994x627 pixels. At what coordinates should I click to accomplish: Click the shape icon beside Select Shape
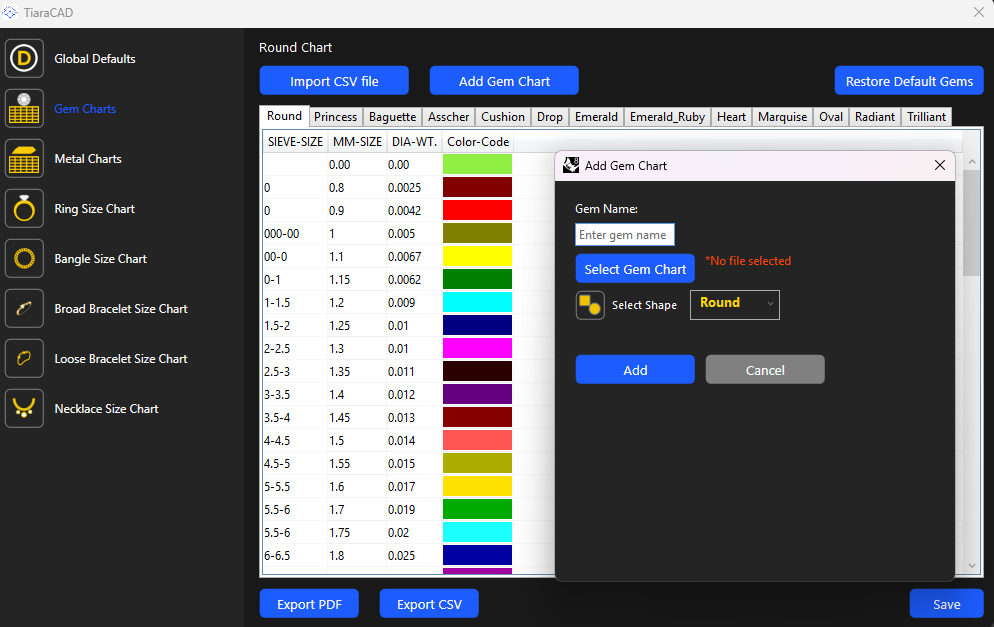[x=590, y=305]
